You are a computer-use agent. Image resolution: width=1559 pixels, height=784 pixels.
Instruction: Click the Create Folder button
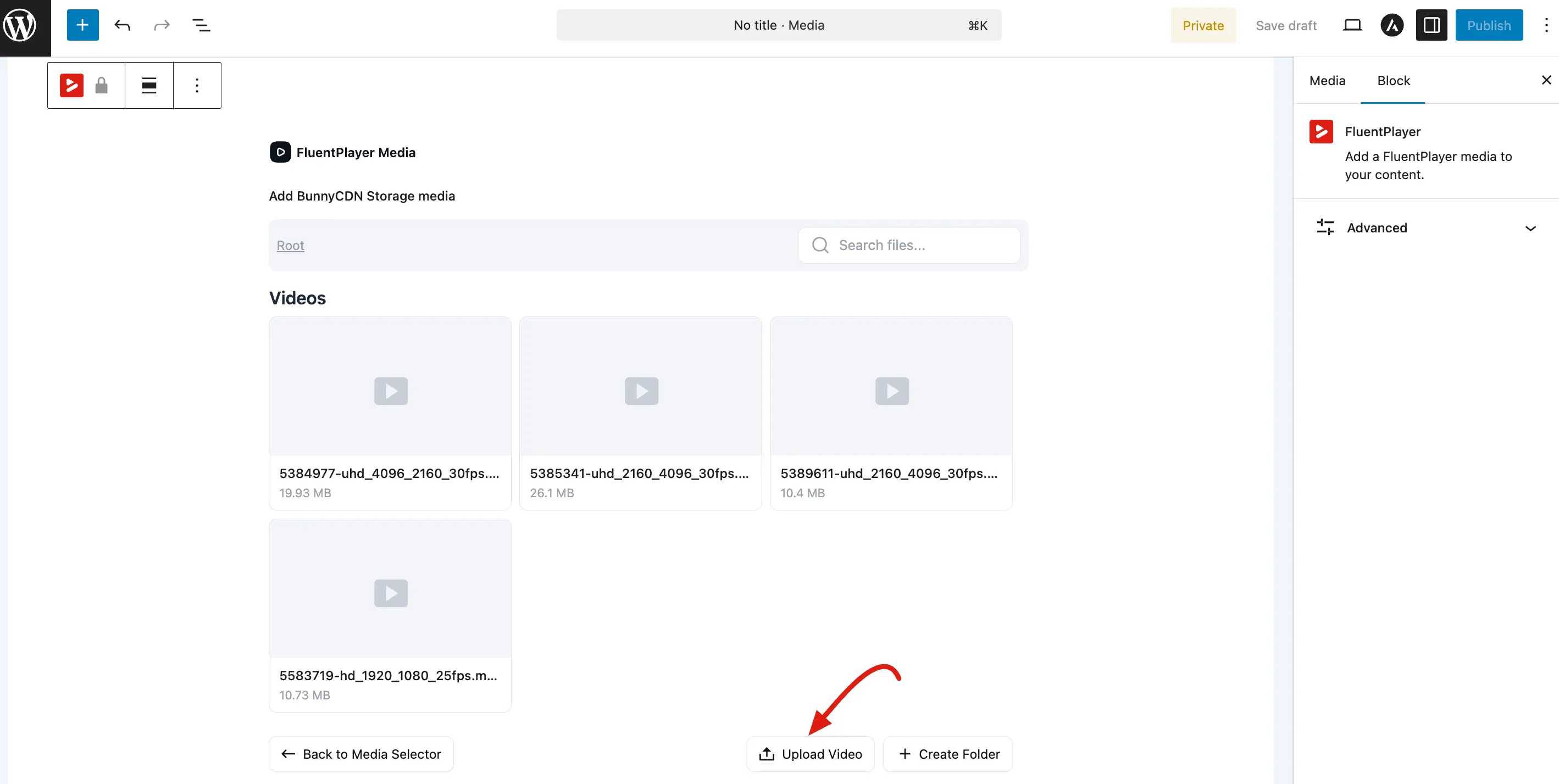coord(948,754)
